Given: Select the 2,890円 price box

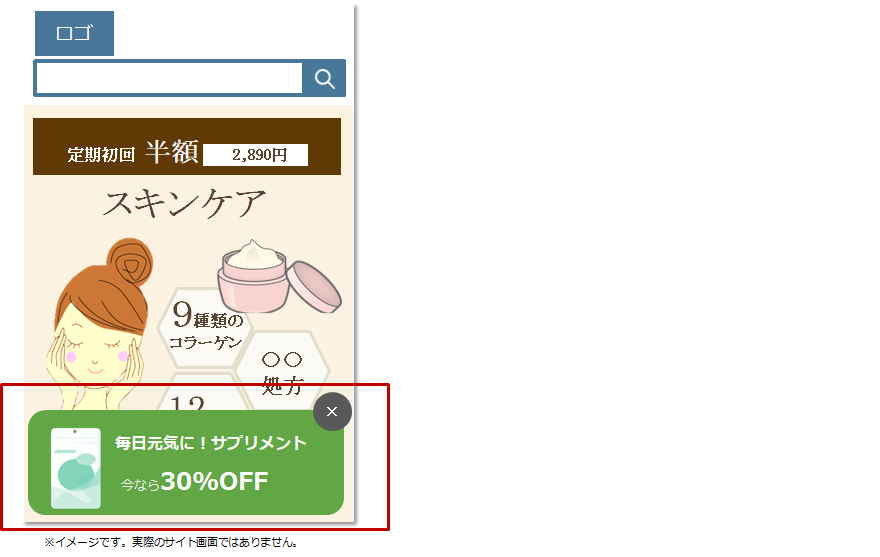Looking at the screenshot, I should [x=255, y=155].
